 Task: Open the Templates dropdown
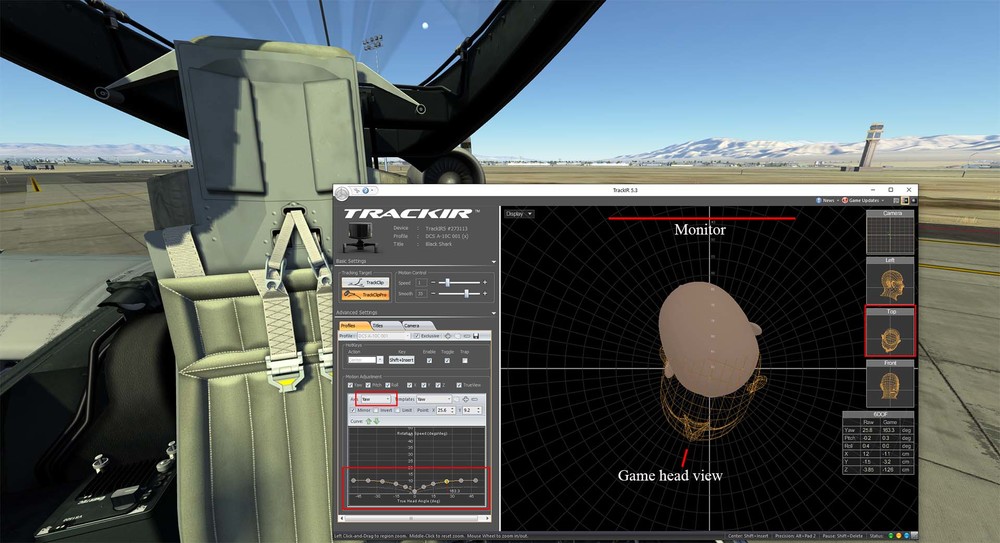click(434, 399)
